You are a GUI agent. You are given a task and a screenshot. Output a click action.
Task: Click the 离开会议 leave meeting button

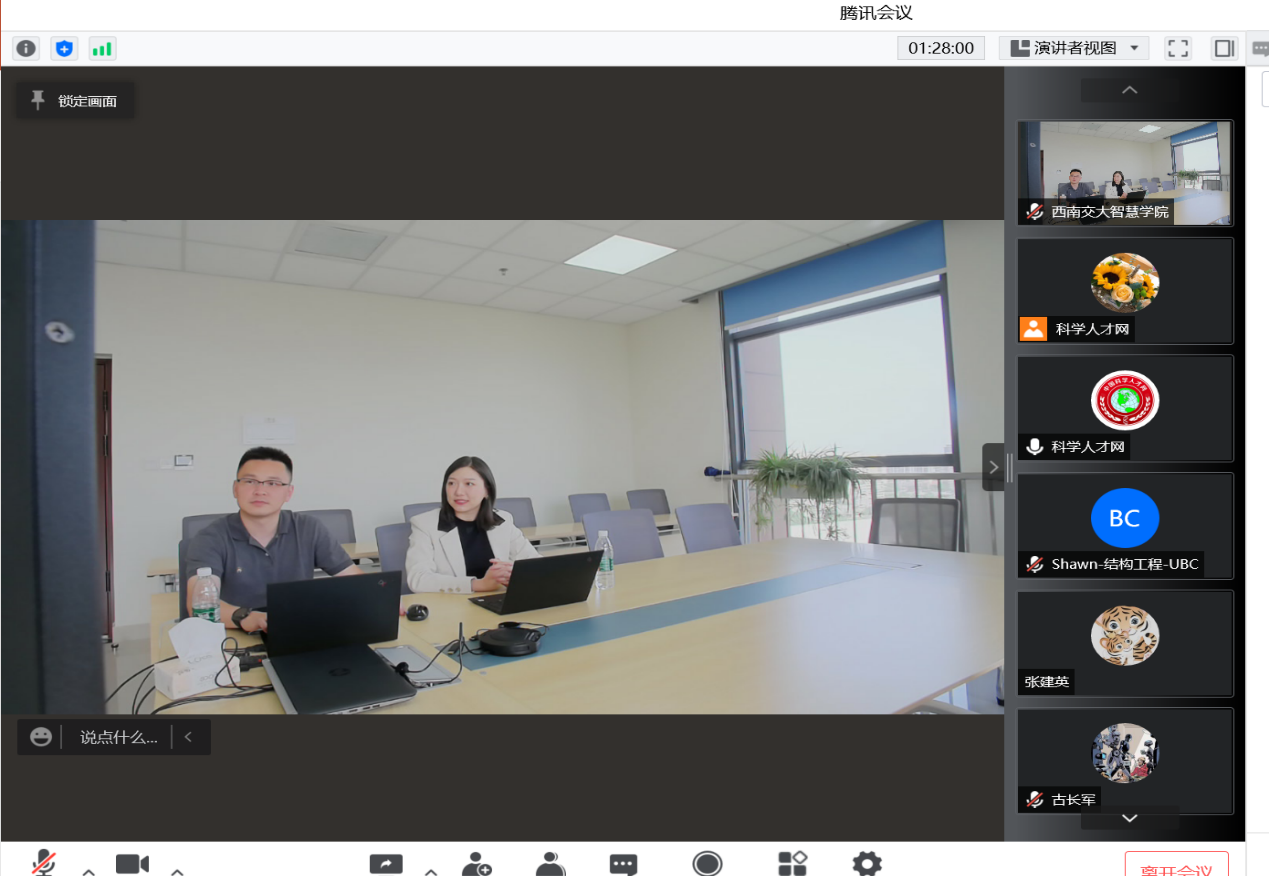pyautogui.click(x=1176, y=866)
